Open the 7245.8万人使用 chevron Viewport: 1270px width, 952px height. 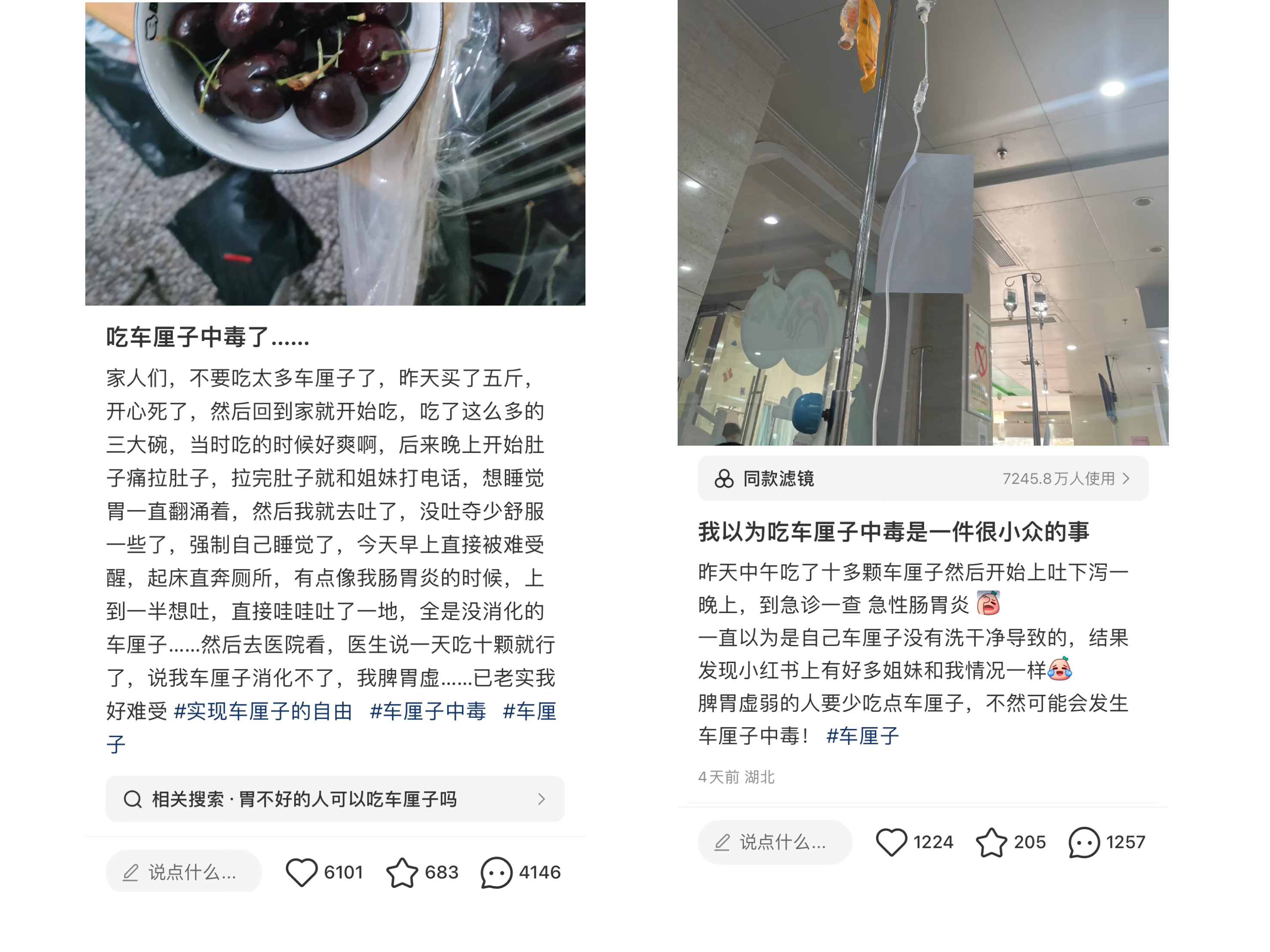(1126, 478)
